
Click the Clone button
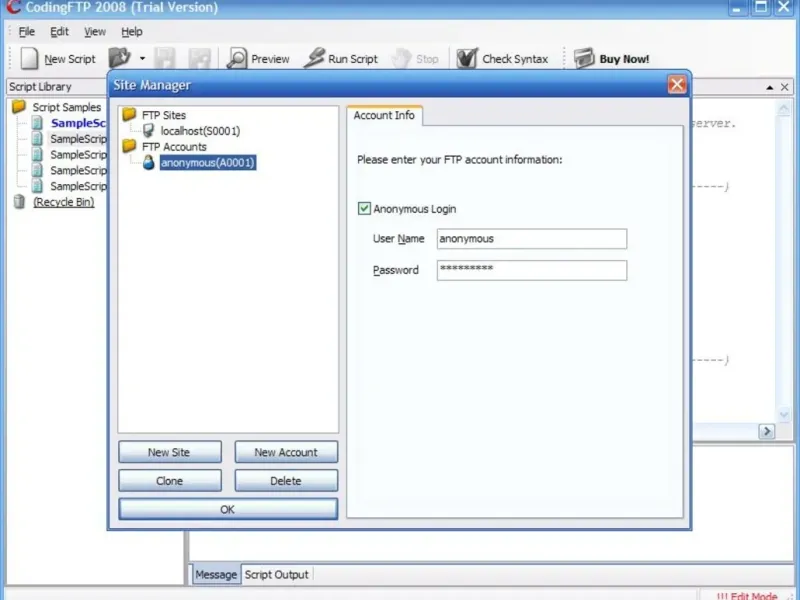point(170,481)
